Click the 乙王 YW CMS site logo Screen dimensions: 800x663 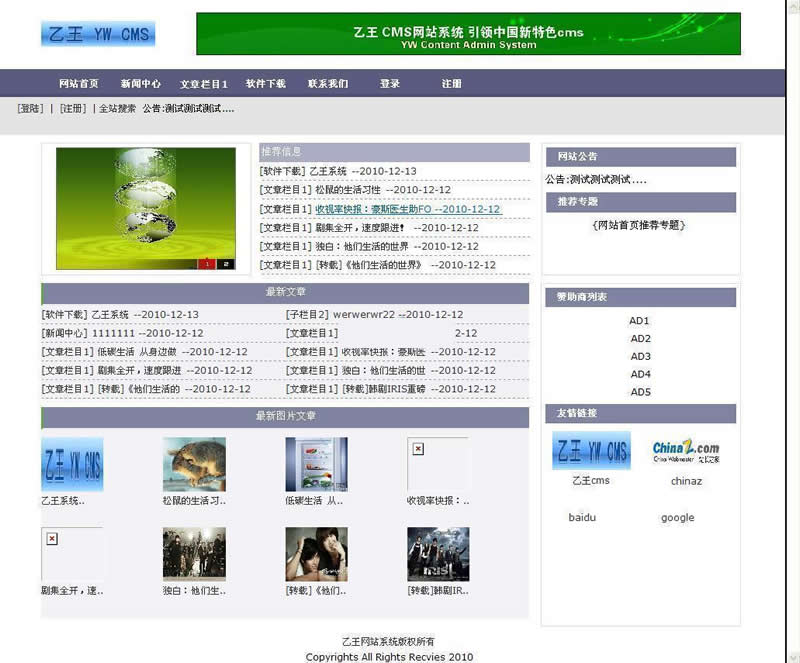click(x=99, y=33)
